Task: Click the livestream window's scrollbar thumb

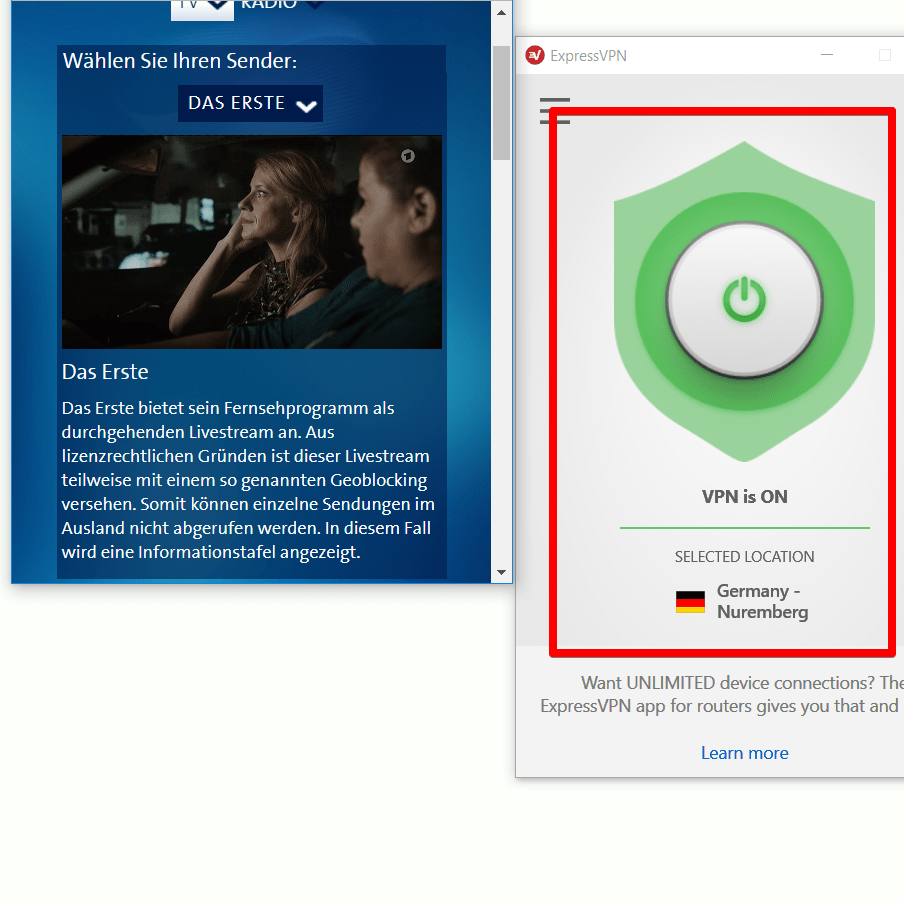Action: (x=501, y=103)
